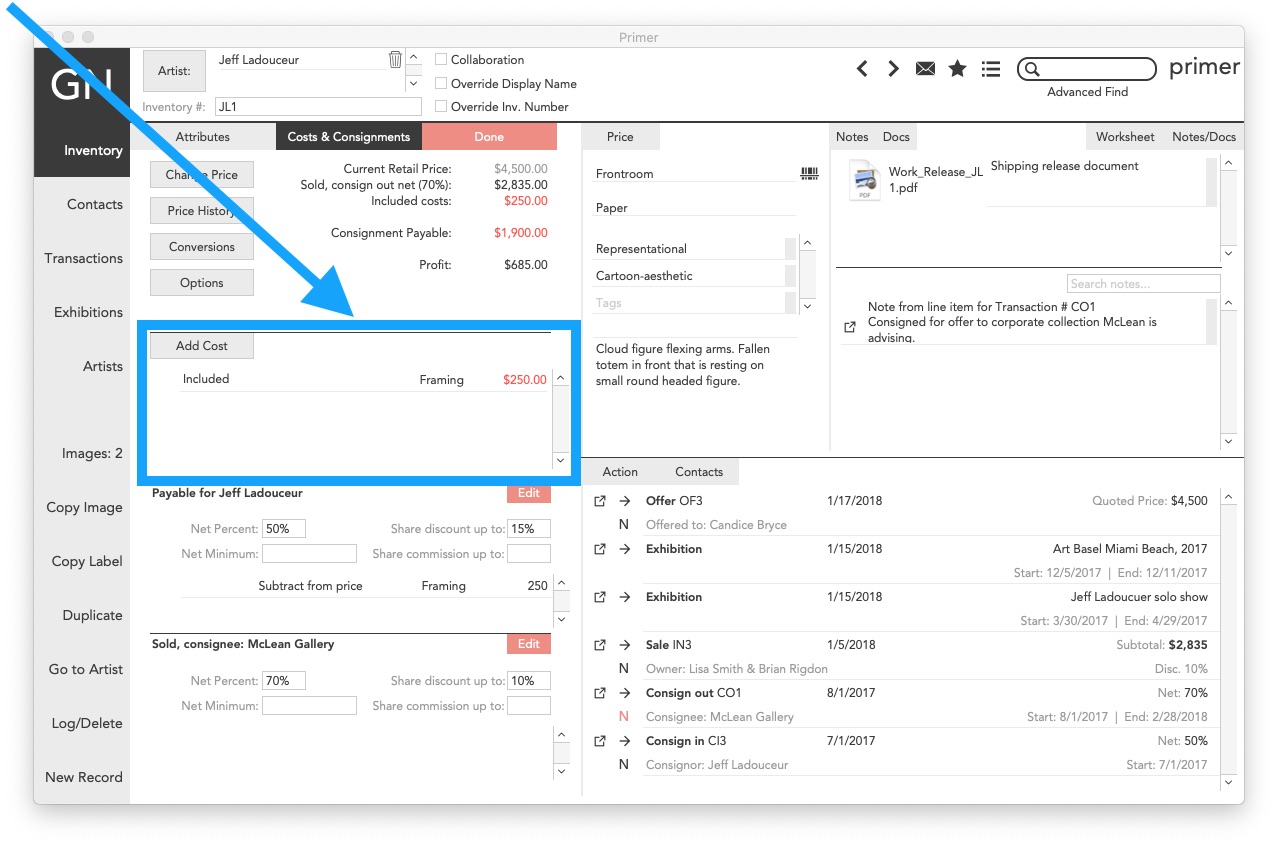Screen dimensions: 1278x846
Task: Click the previous record chevron in the toolbar
Action: point(862,68)
